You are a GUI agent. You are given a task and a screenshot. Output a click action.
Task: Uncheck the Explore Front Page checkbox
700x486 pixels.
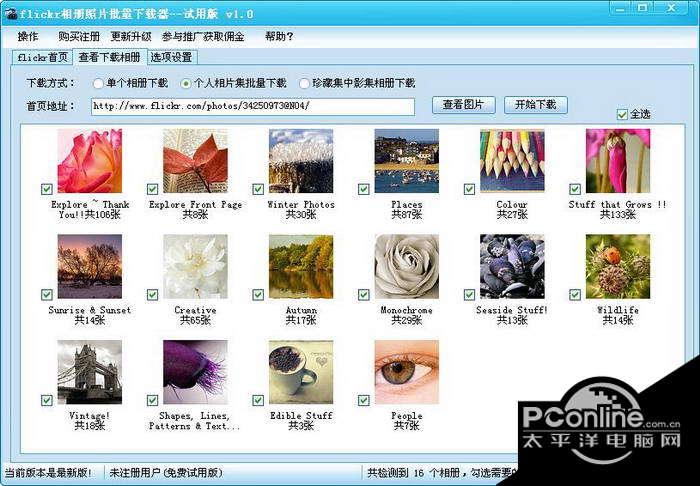(x=152, y=189)
